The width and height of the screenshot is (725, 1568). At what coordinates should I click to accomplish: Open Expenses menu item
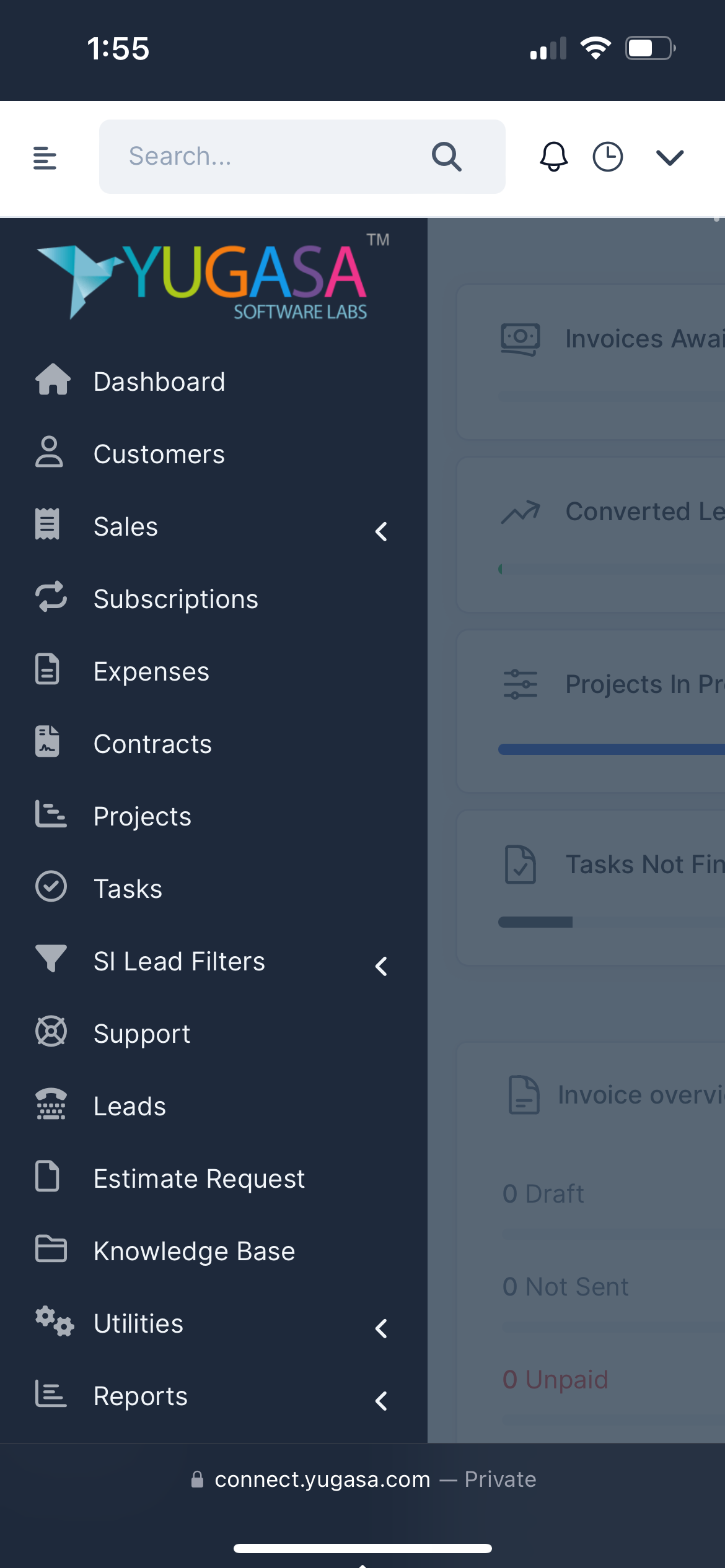(x=214, y=671)
